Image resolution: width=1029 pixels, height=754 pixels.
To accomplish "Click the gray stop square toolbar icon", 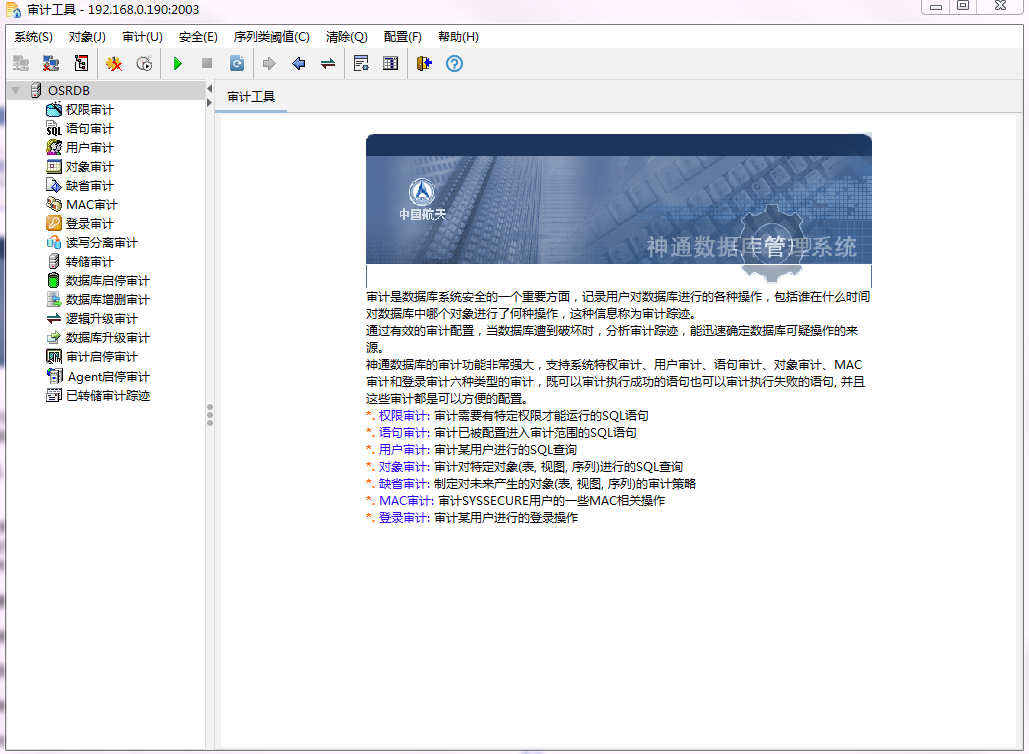I will click(x=207, y=64).
